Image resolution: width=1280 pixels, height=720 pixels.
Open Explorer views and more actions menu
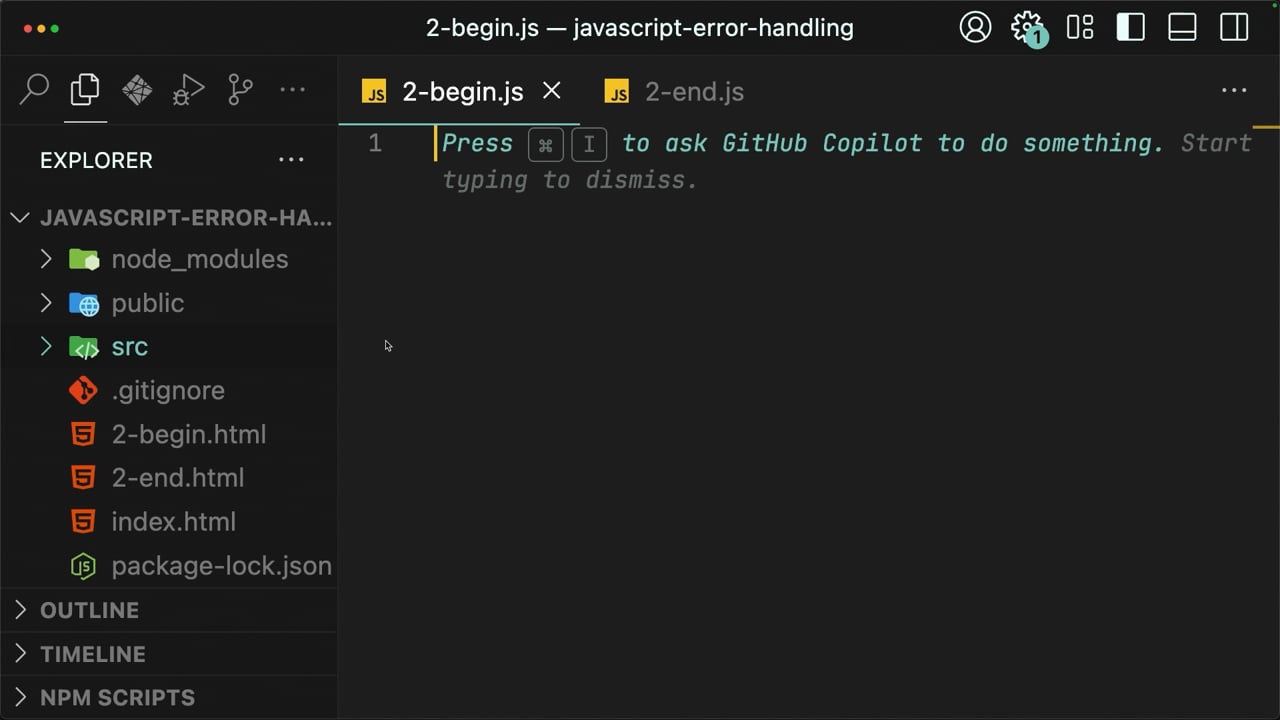[x=291, y=160]
